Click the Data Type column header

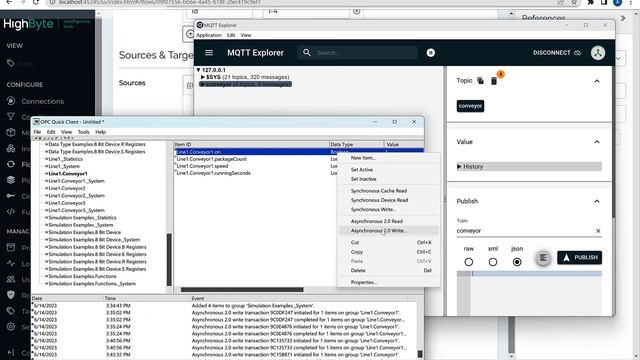click(x=356, y=144)
